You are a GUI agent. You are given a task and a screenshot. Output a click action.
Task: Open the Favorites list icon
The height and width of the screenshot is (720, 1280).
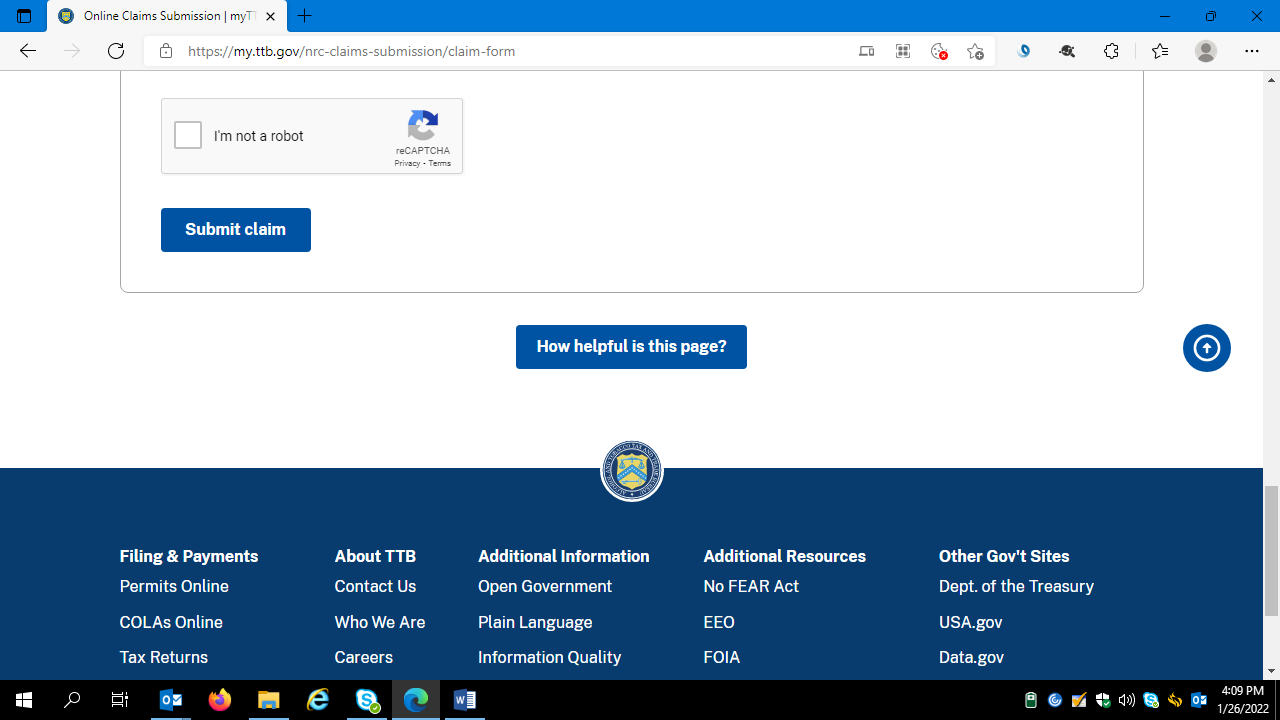coord(1159,51)
